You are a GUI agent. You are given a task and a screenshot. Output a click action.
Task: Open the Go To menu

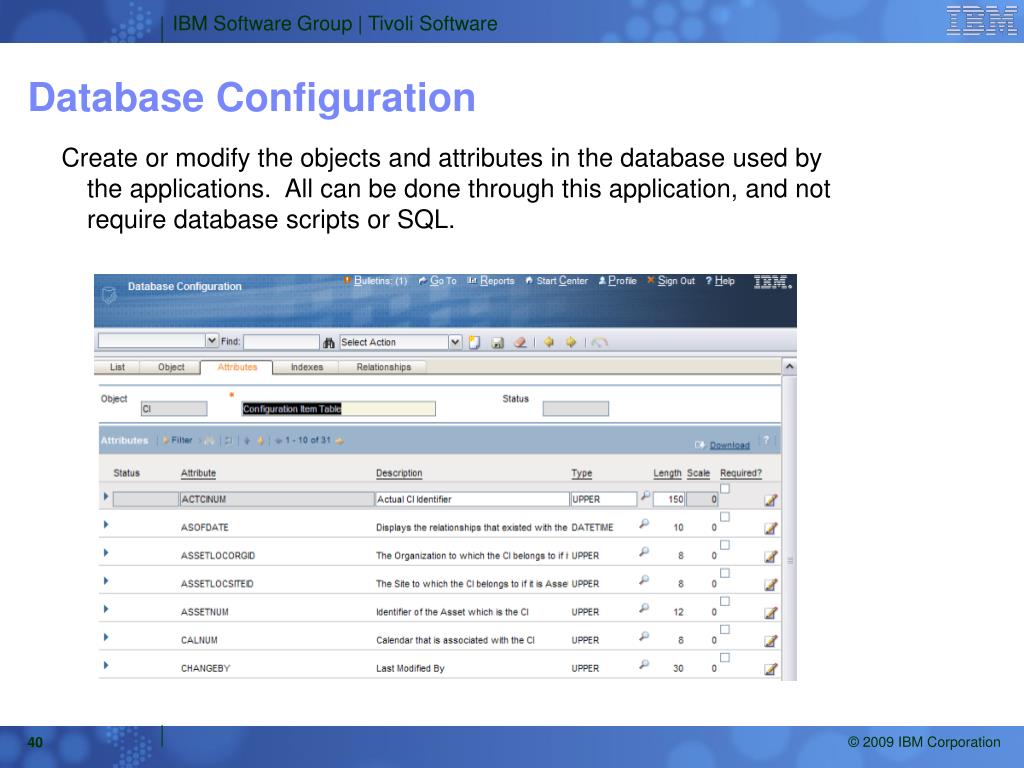coord(438,281)
